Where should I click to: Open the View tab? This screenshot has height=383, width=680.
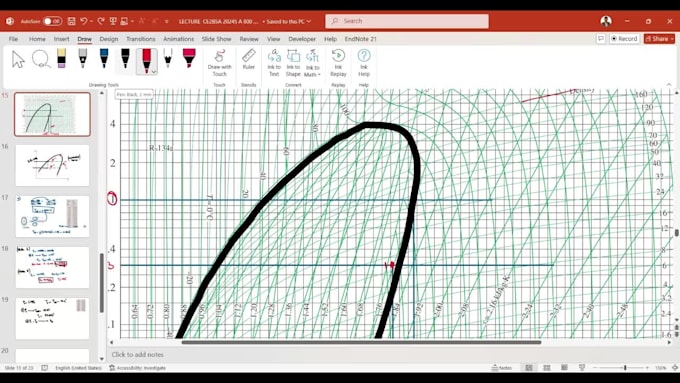tap(273, 39)
